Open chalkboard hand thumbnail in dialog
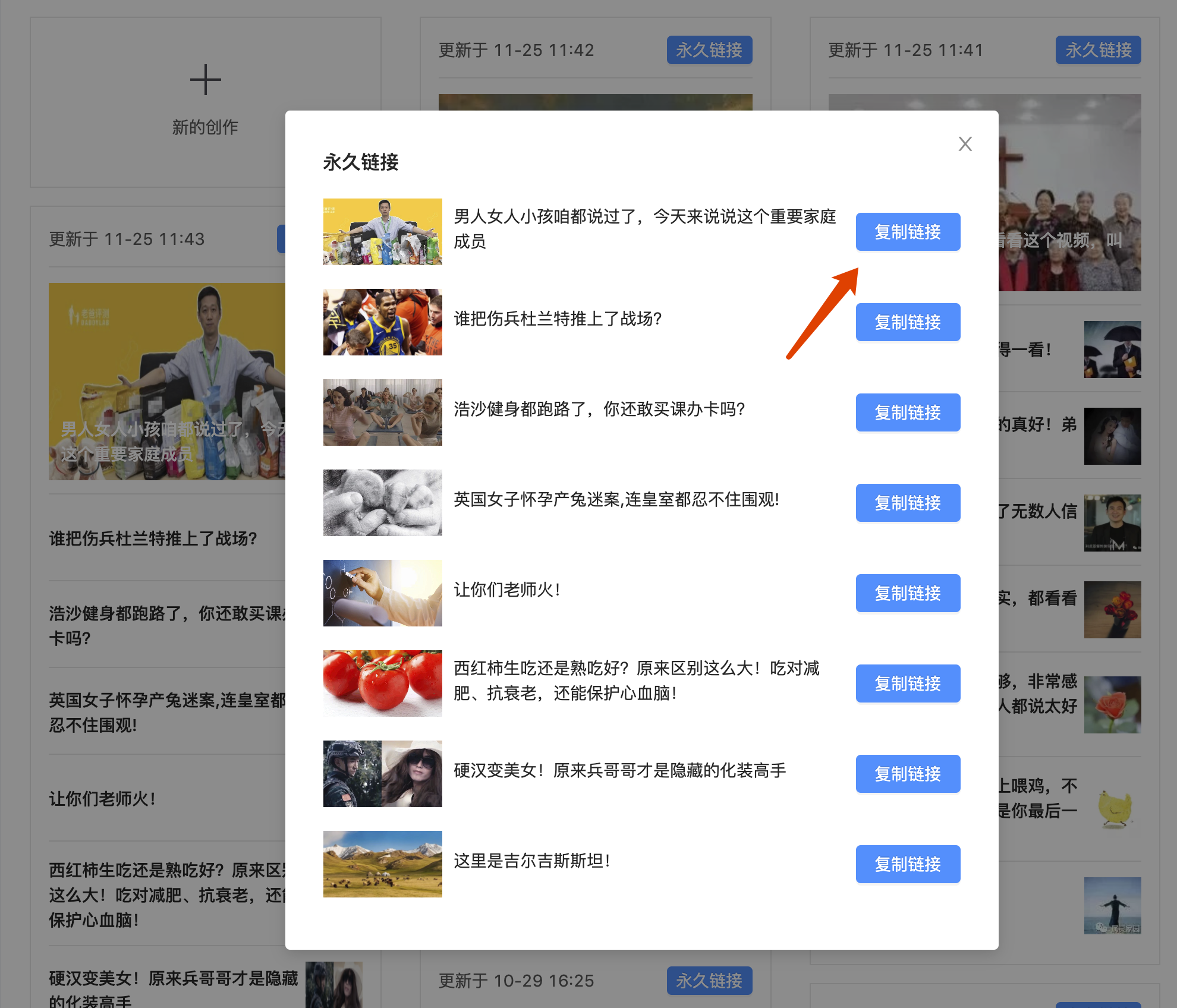This screenshot has width=1177, height=1008. [382, 593]
